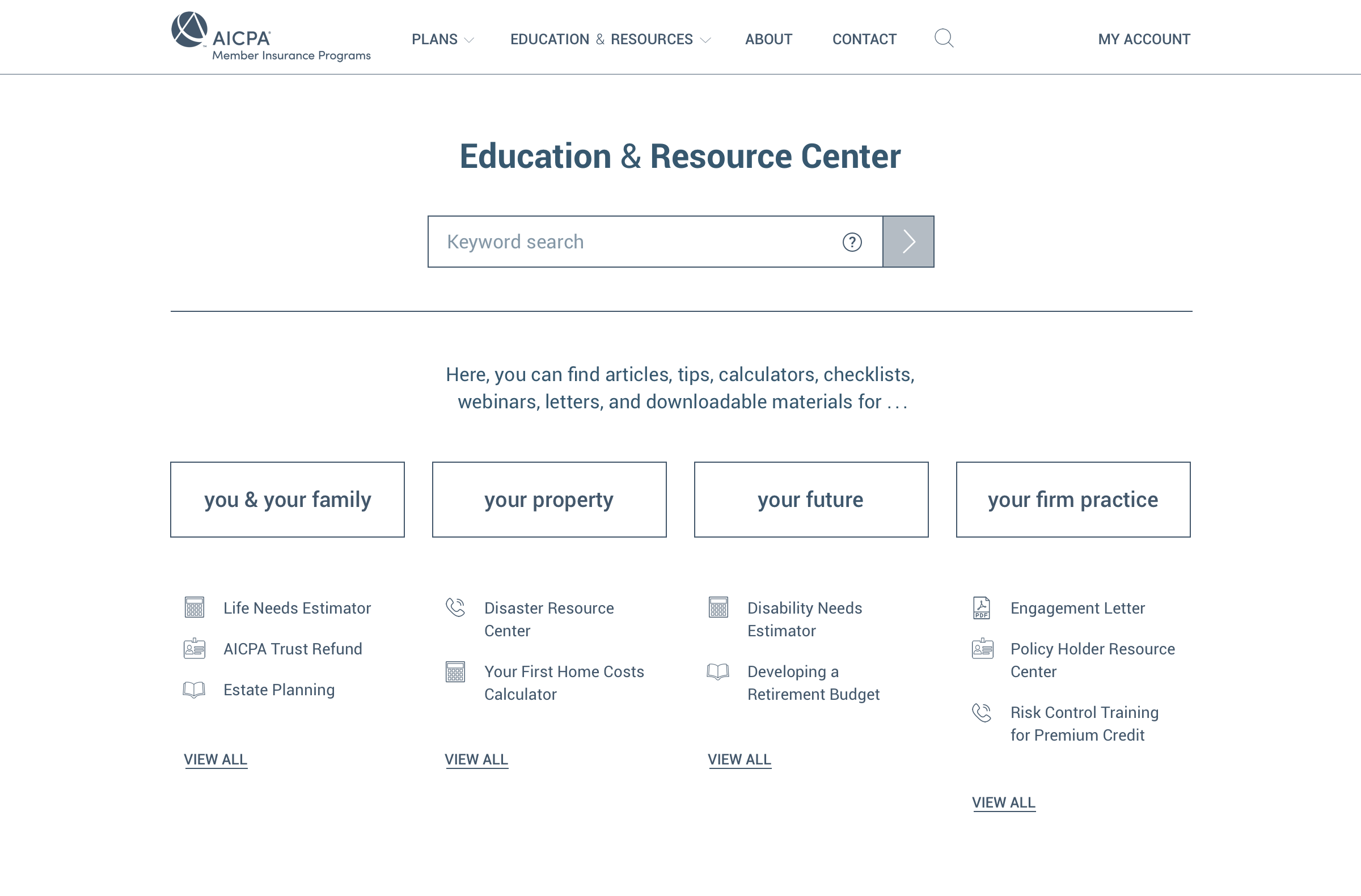Open My Account
Viewport: 1361px width, 896px height.
coord(1144,40)
